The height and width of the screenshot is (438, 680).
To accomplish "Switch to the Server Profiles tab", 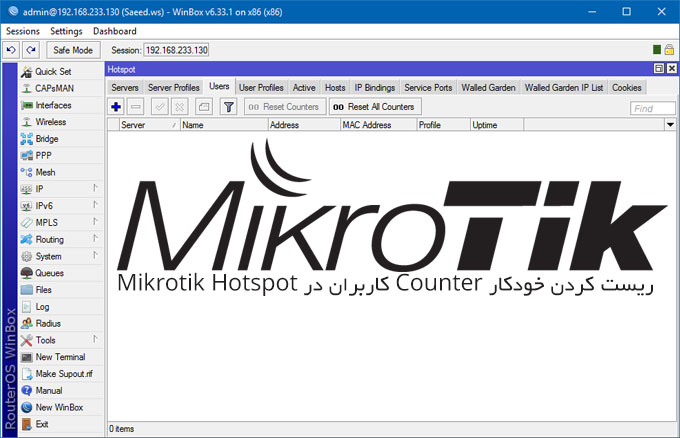I will [173, 88].
